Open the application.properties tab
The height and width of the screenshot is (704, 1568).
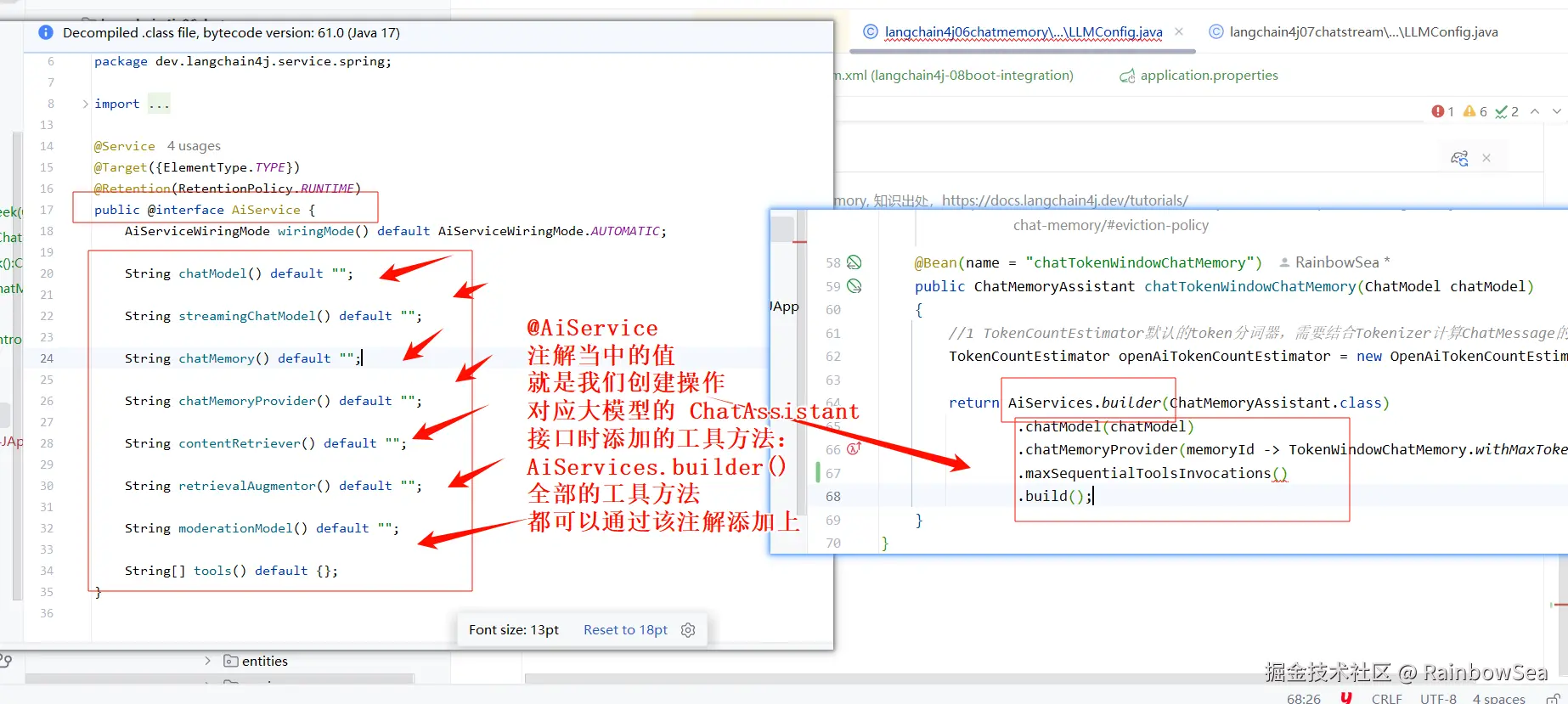tap(1209, 76)
